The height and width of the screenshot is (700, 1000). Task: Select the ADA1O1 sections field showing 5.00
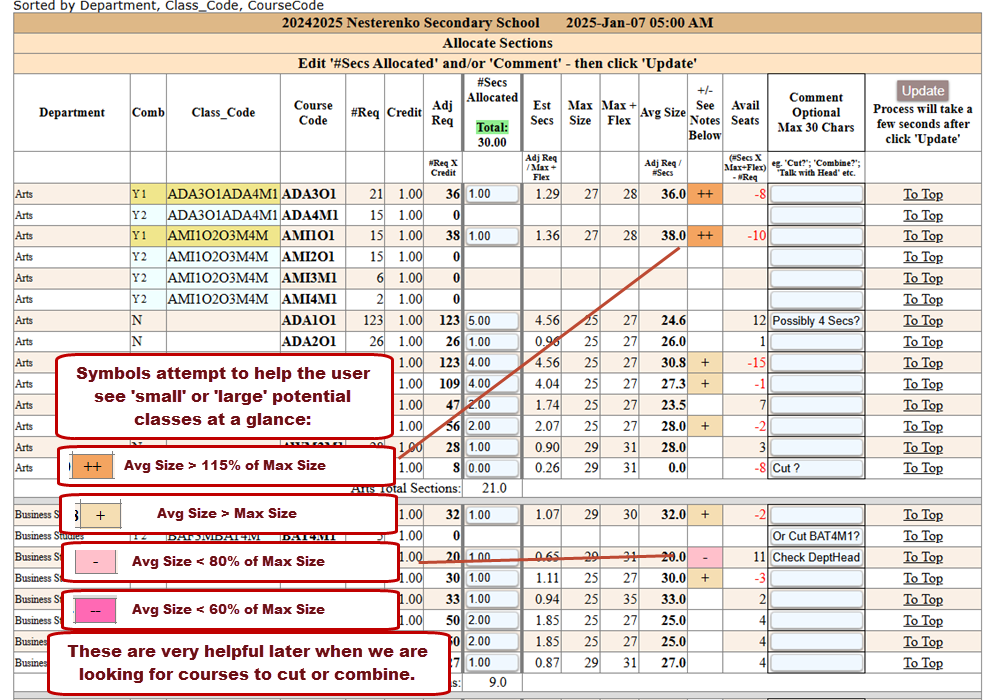pyautogui.click(x=492, y=321)
